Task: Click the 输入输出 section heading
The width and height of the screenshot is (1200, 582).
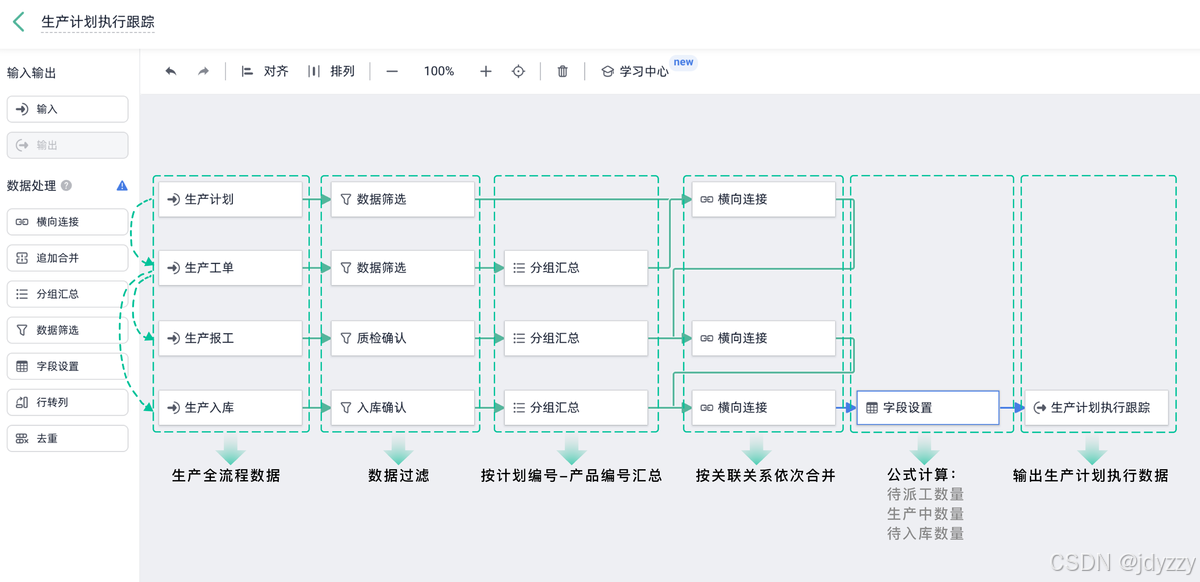Action: point(31,73)
